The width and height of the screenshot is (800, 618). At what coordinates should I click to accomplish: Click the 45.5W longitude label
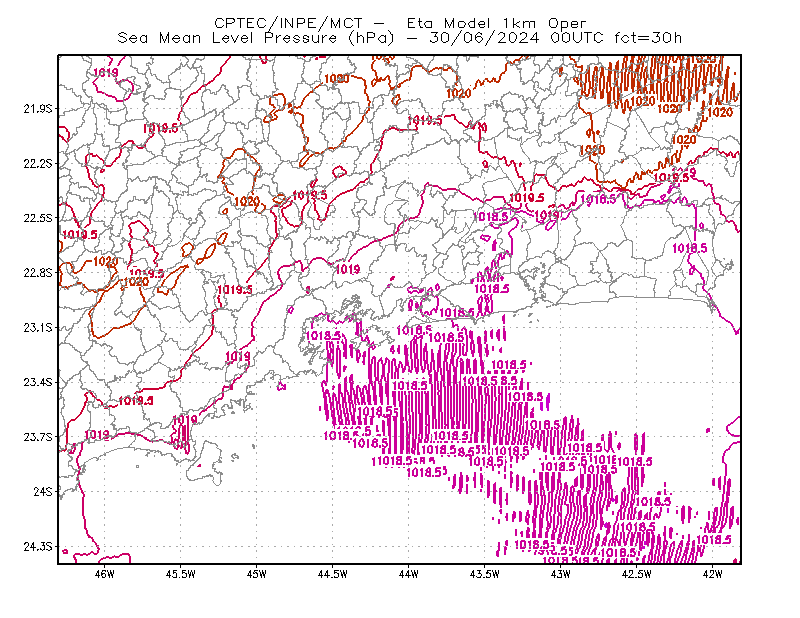point(181,574)
